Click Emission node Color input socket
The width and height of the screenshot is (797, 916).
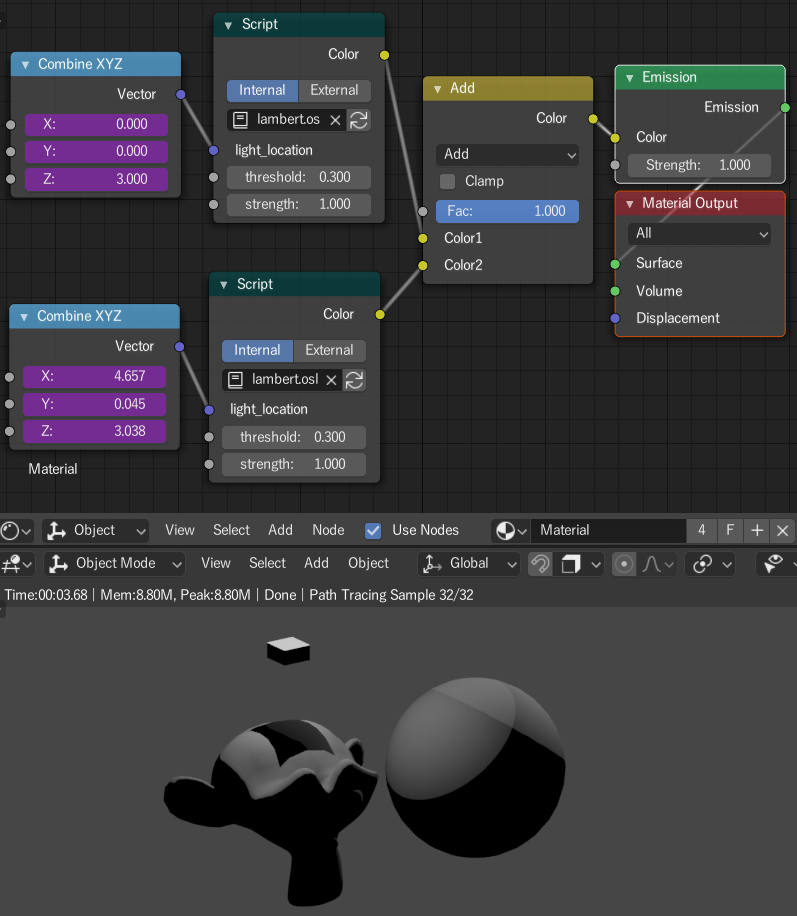point(615,138)
